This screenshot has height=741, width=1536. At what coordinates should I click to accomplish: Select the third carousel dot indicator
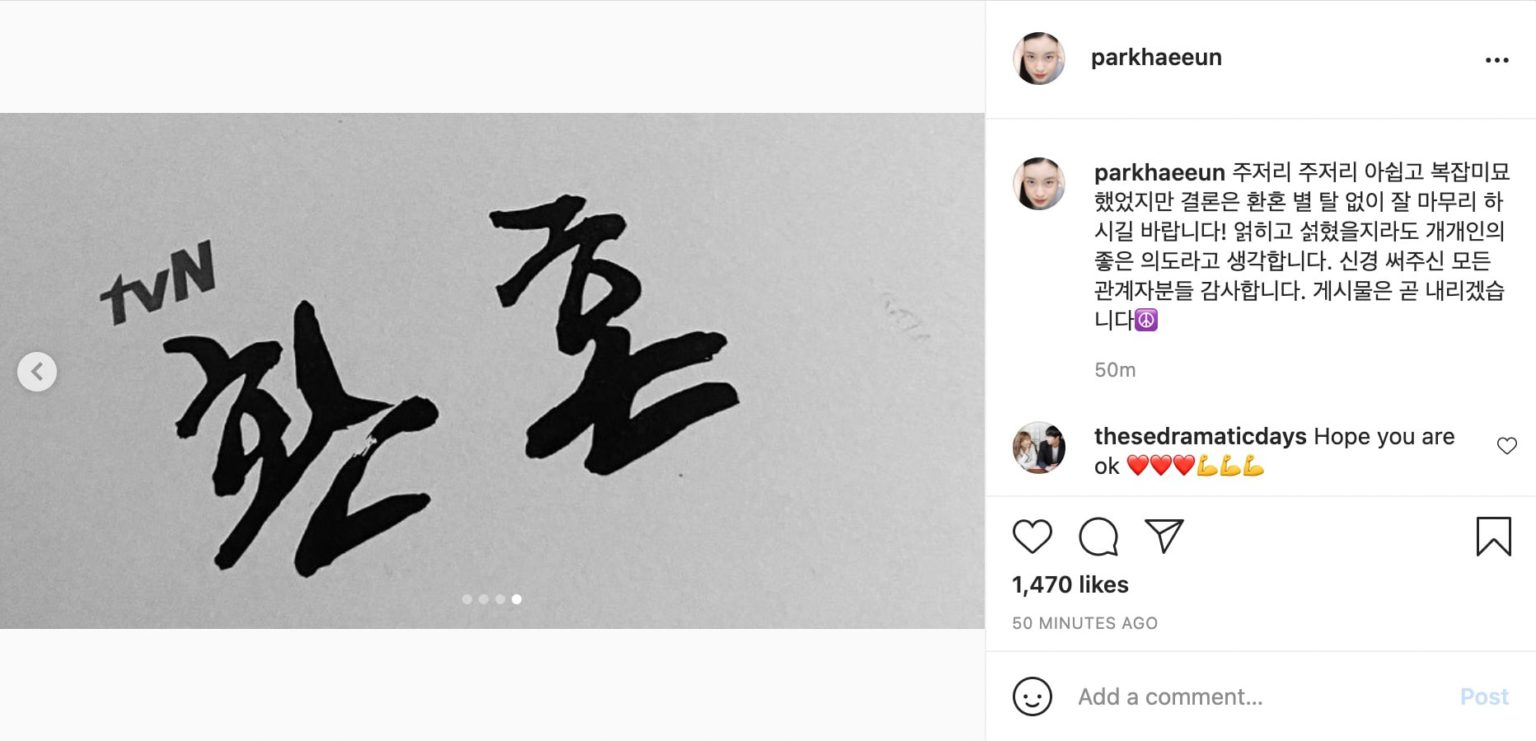coord(499,599)
